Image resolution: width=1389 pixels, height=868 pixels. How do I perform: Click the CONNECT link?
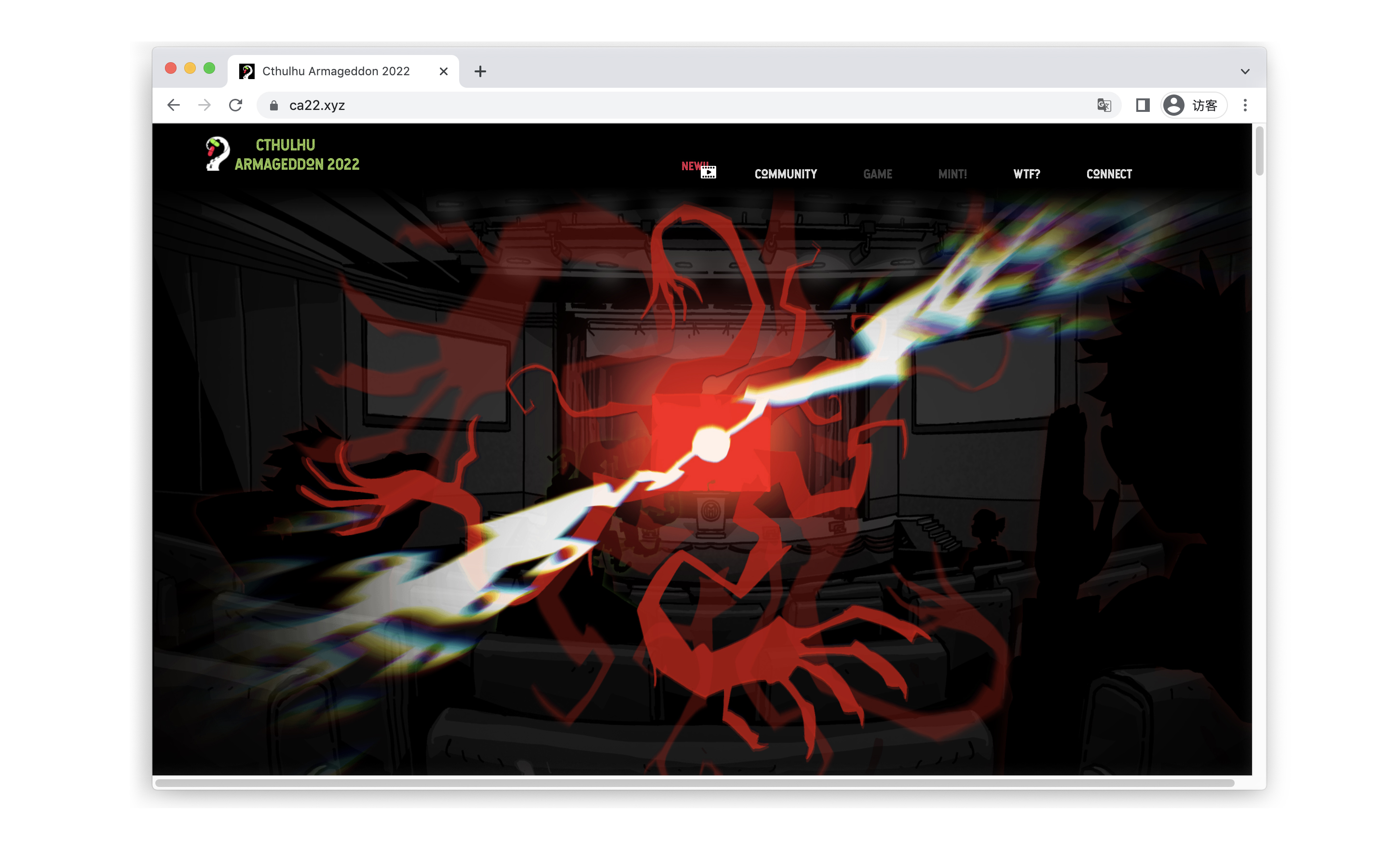(x=1108, y=174)
